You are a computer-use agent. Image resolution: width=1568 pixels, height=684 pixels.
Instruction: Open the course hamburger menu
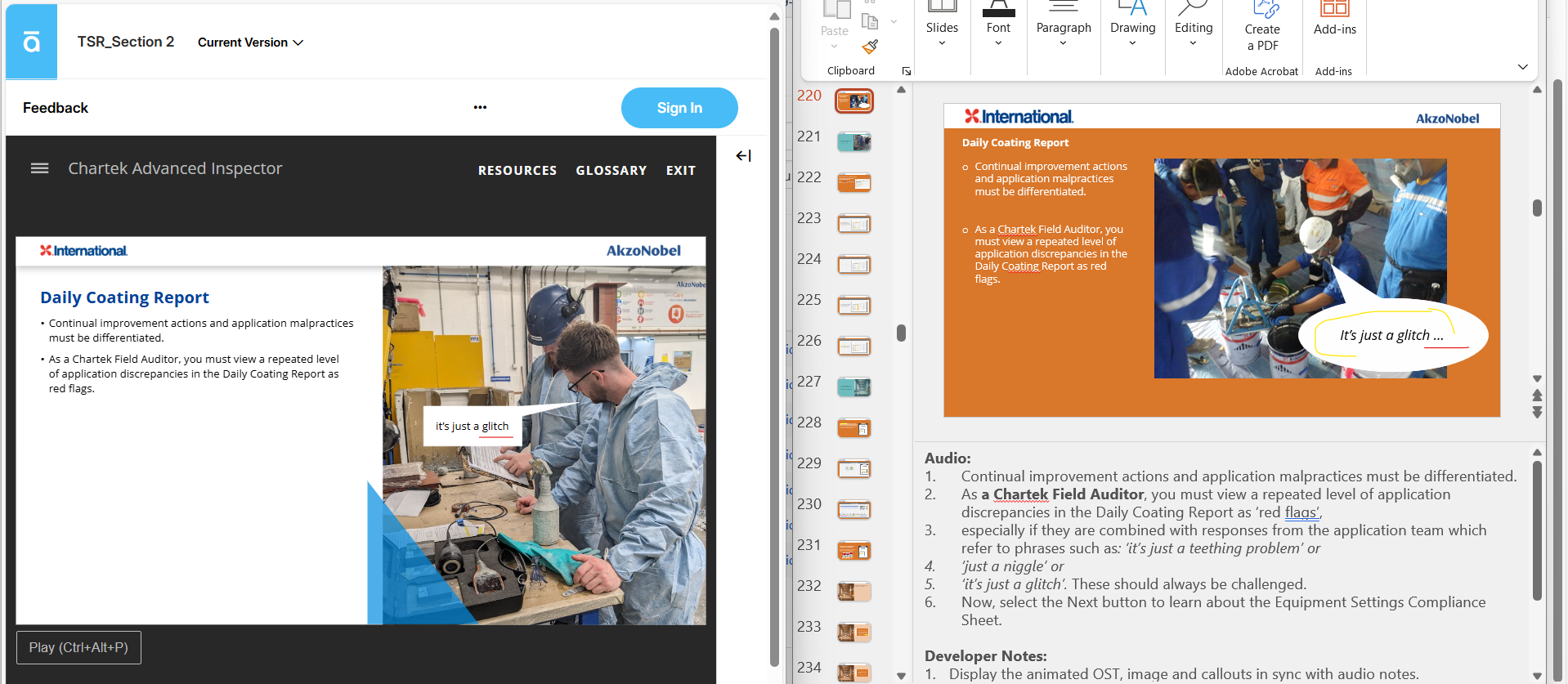tap(39, 168)
